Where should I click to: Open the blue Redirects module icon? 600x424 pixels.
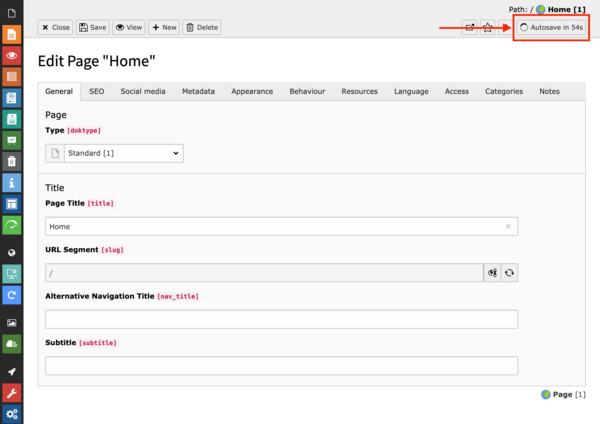(x=11, y=295)
